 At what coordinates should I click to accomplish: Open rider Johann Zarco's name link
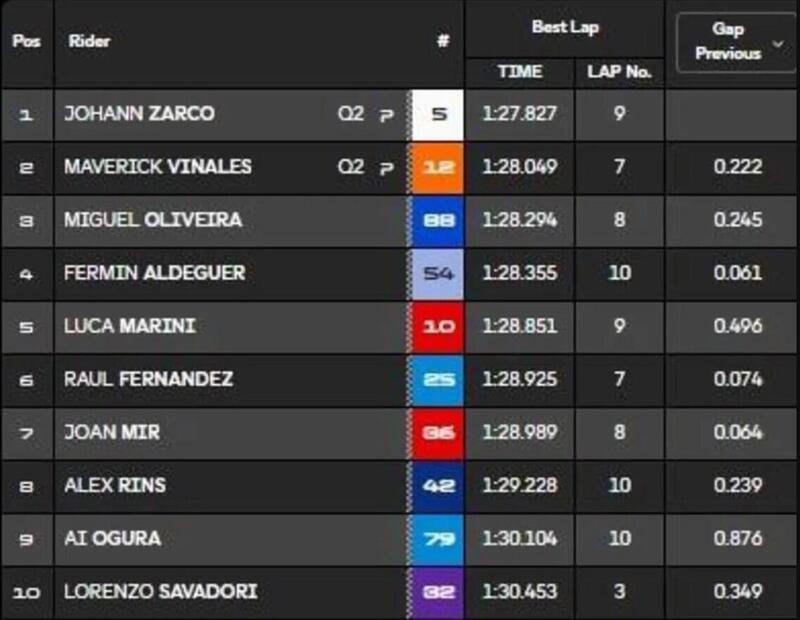tap(139, 114)
